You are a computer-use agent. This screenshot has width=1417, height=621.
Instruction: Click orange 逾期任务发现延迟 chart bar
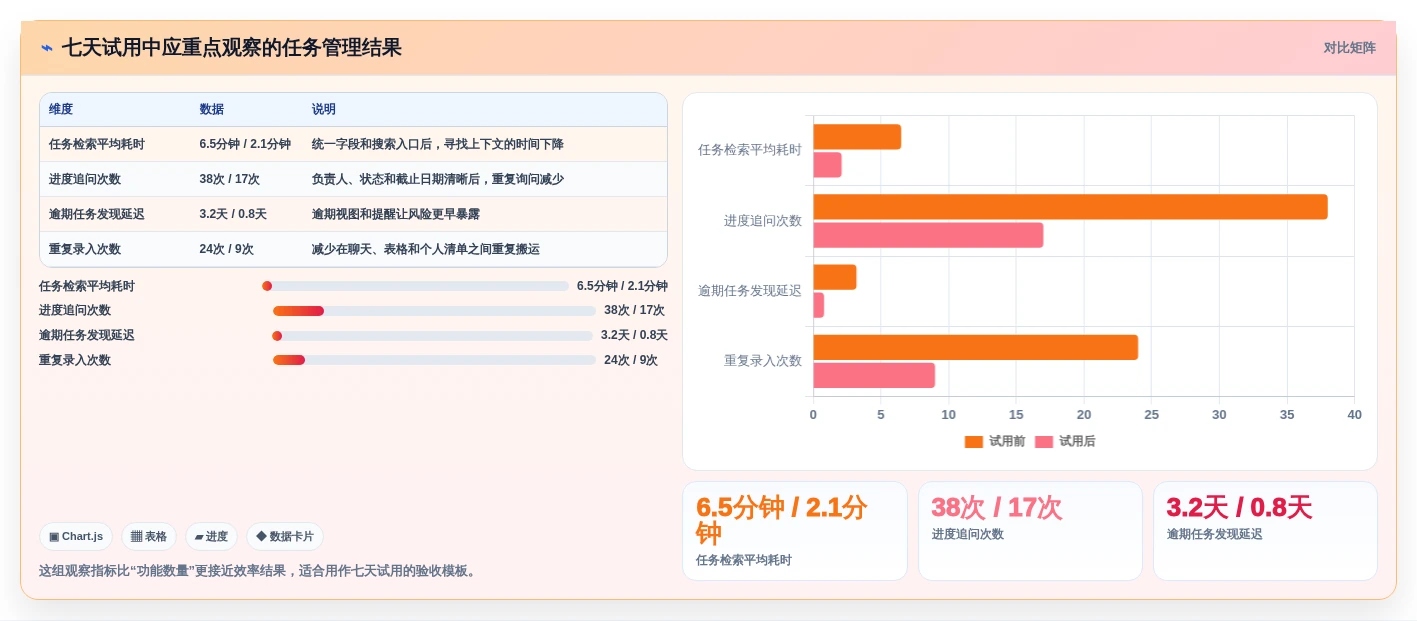[x=835, y=277]
